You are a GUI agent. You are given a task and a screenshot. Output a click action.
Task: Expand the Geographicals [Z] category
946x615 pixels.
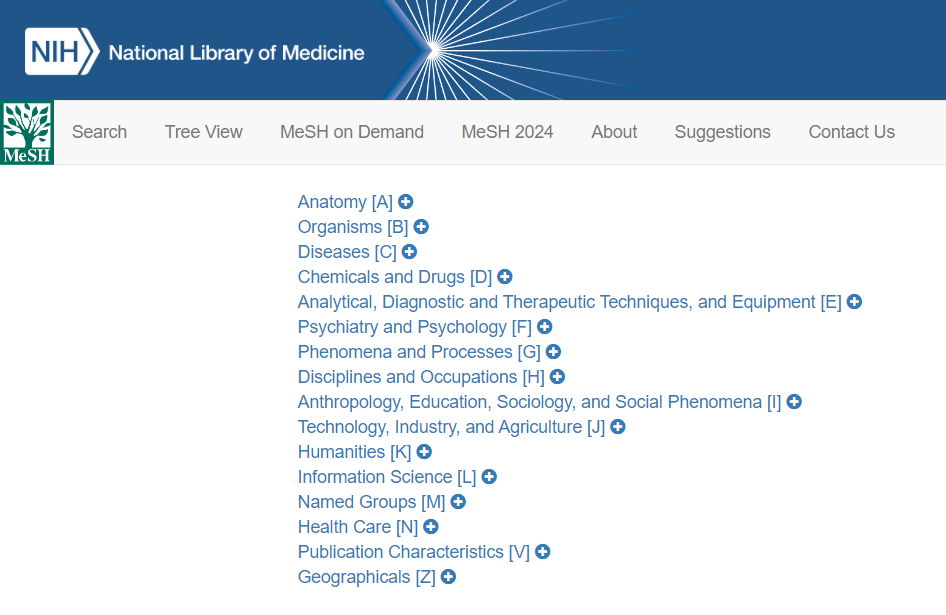(x=447, y=576)
